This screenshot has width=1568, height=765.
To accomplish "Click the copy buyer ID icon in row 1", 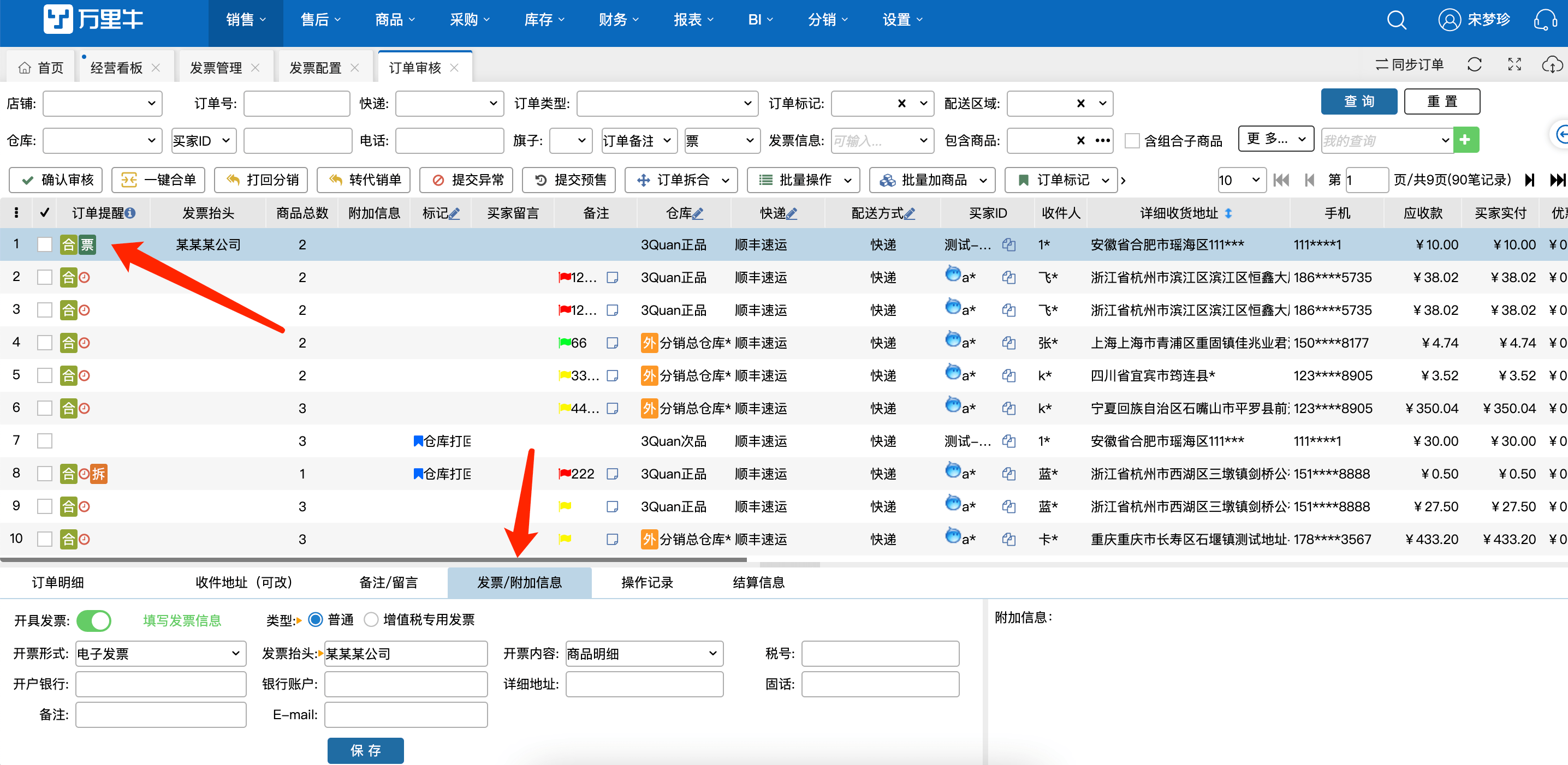I will pos(1008,245).
